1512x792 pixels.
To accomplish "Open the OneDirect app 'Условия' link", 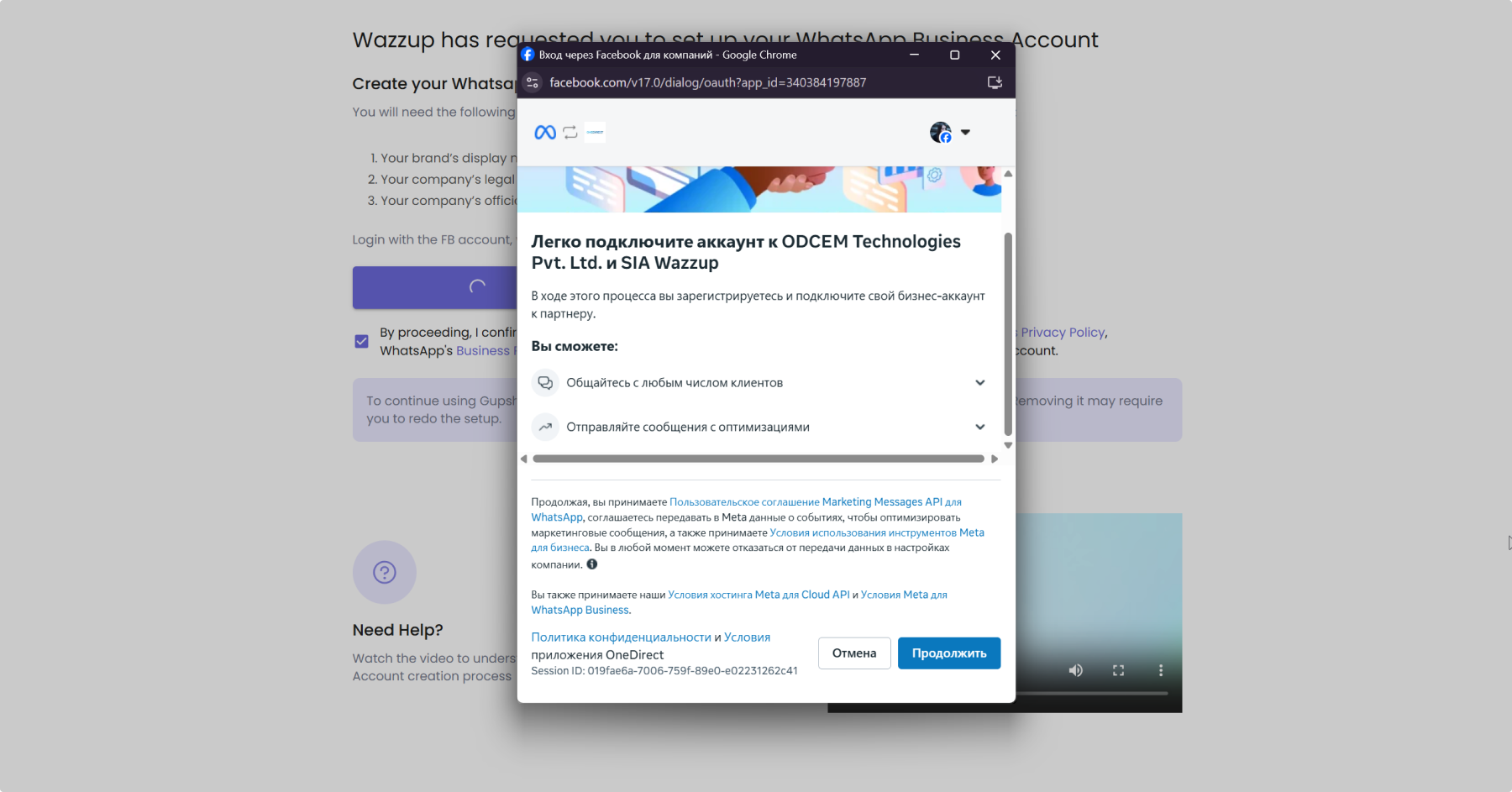I will pyautogui.click(x=747, y=637).
